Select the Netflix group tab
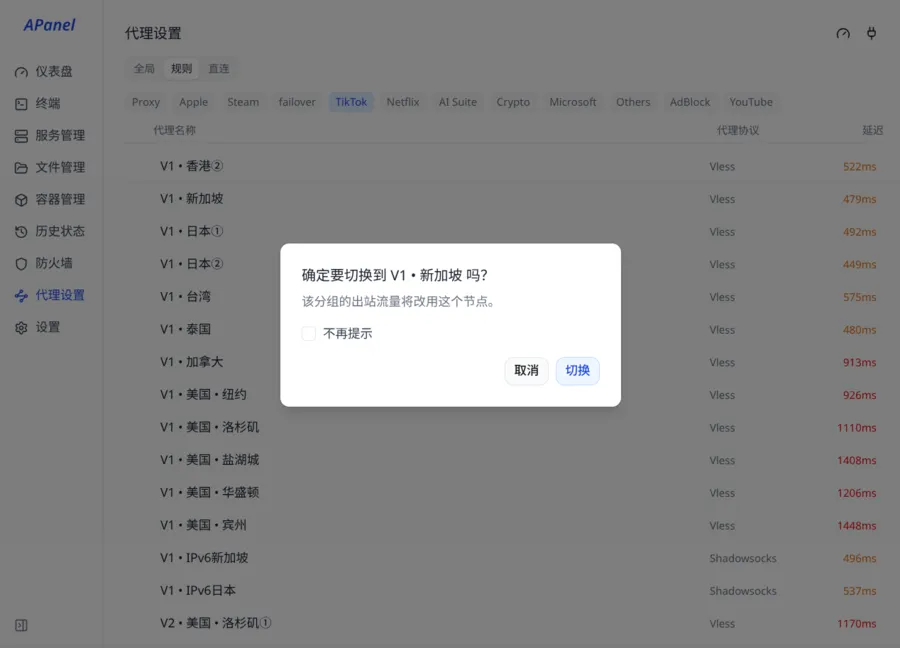This screenshot has width=900, height=648. (403, 102)
